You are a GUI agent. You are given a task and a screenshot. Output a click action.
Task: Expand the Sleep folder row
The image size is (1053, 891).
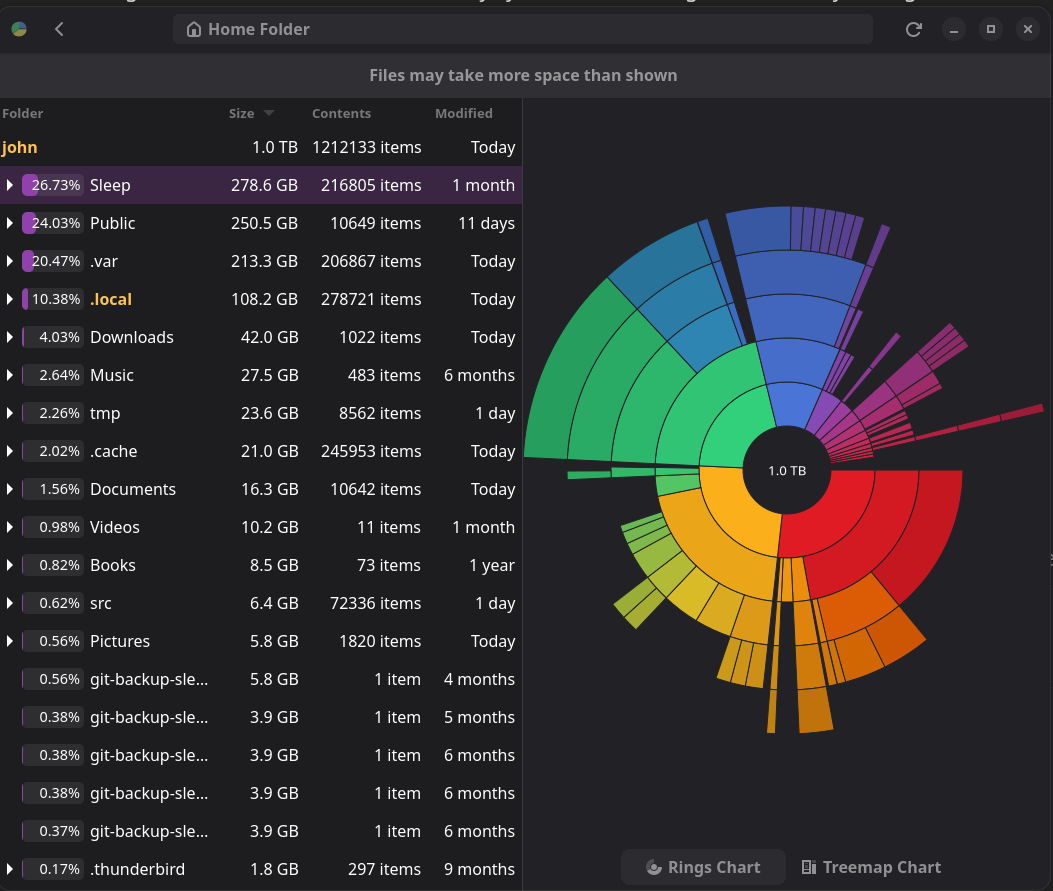pyautogui.click(x=9, y=185)
